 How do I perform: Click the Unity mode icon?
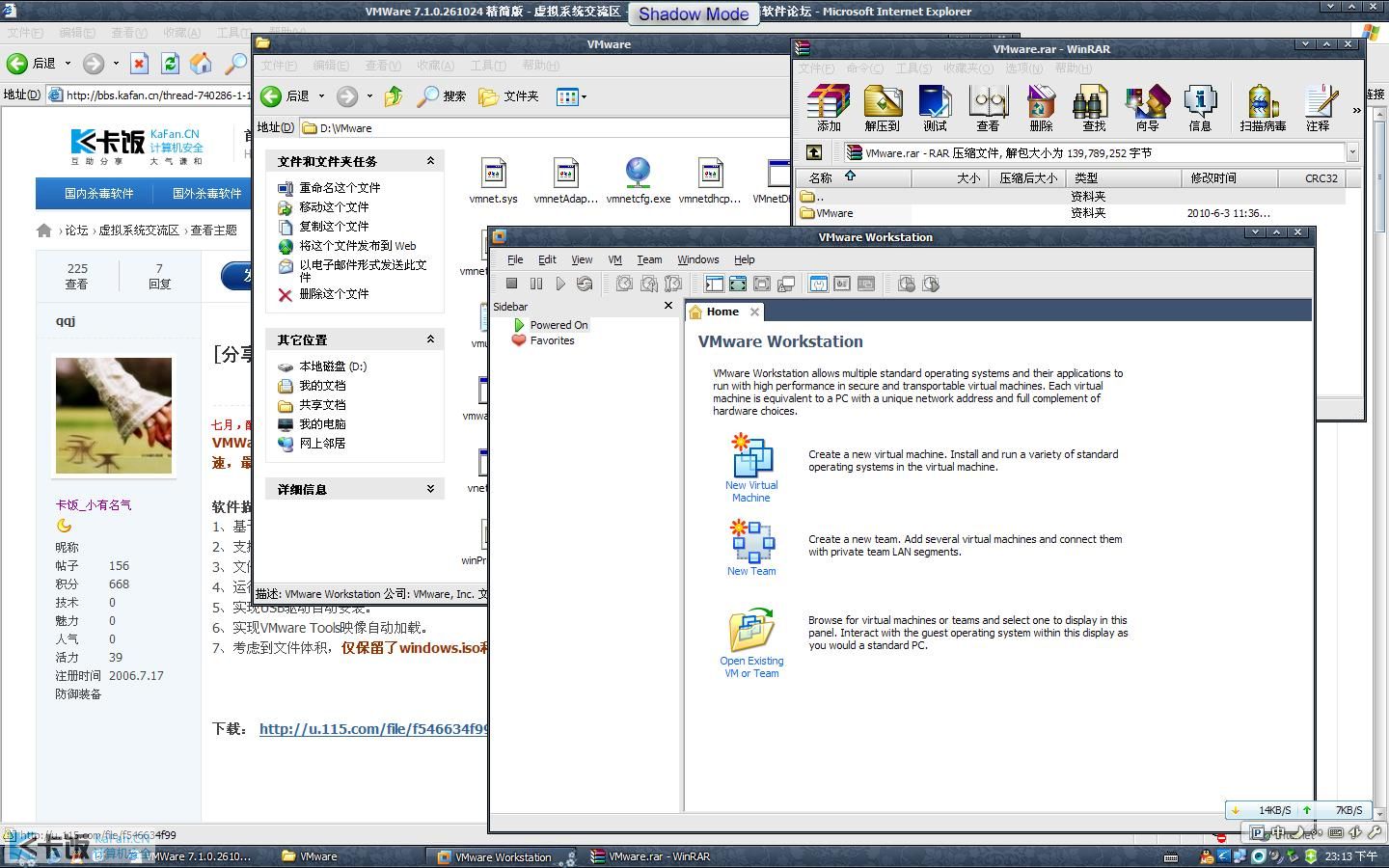tap(786, 284)
